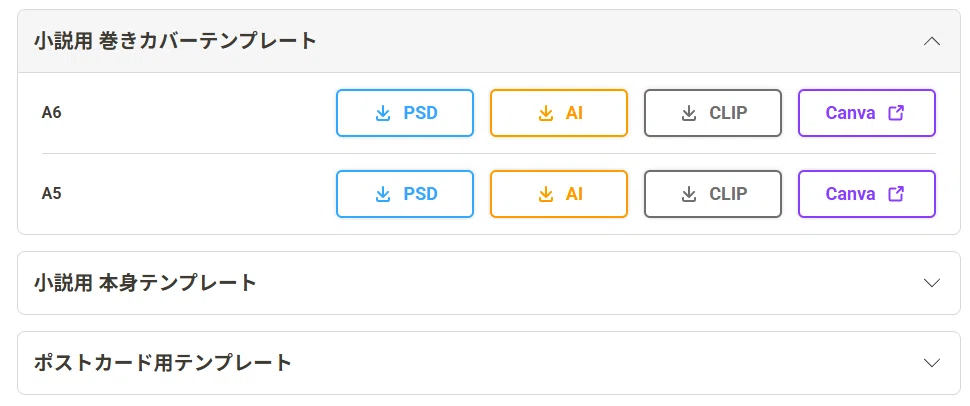Screen dimensions: 970x406
Task: Click external link icon on A5 Canva
Action: tap(896, 194)
